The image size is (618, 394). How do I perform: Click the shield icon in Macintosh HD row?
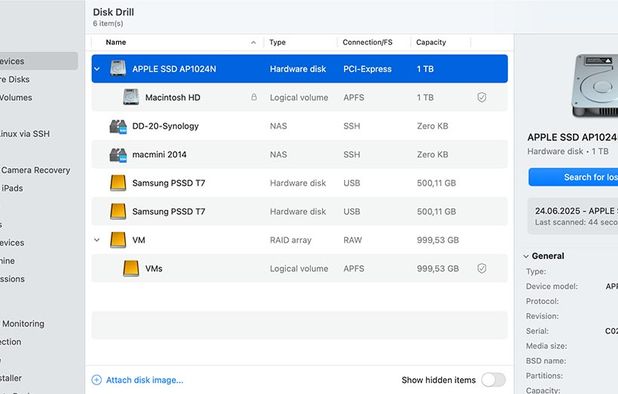click(482, 97)
